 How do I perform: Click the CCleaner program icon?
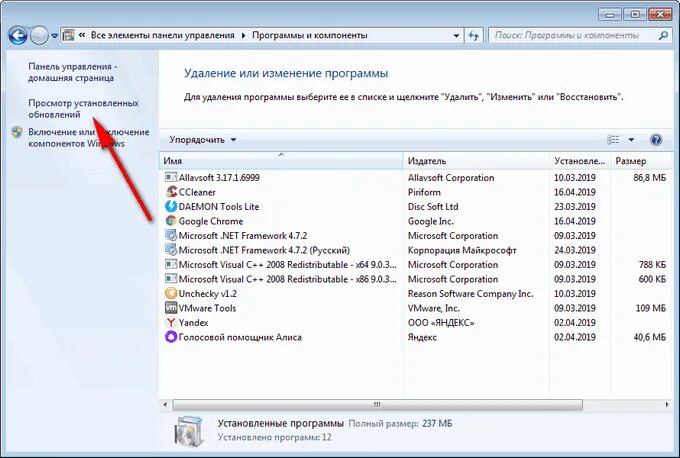point(171,192)
